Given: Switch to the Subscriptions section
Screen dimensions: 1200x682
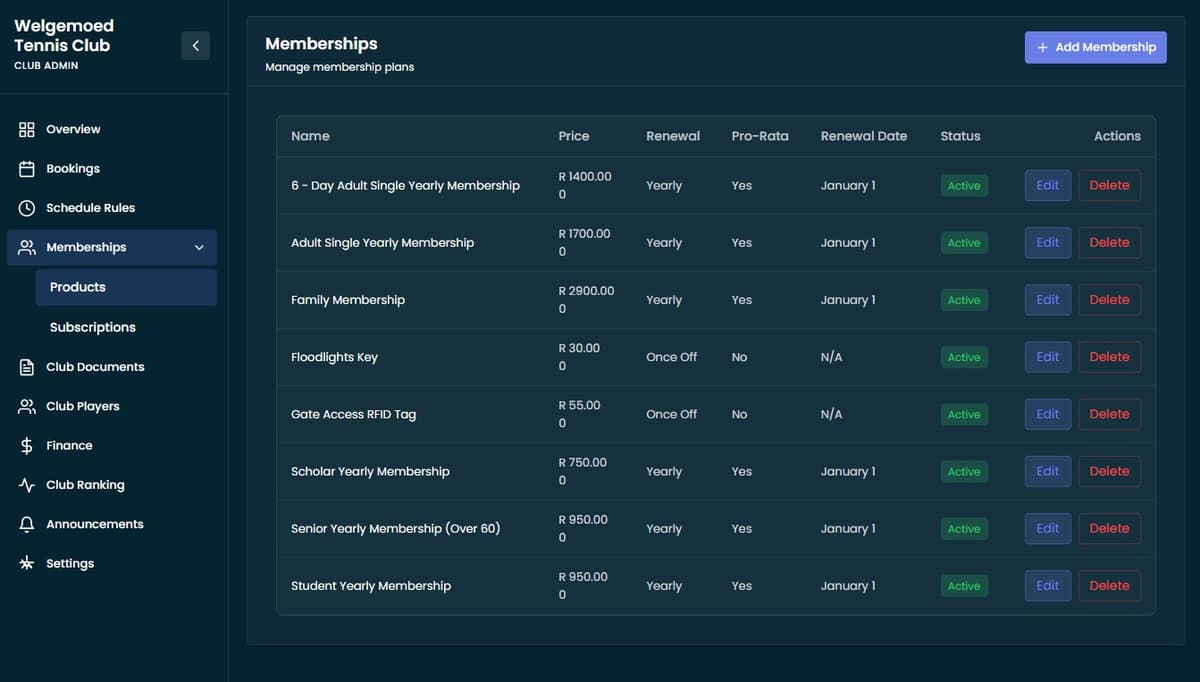Looking at the screenshot, I should (92, 327).
